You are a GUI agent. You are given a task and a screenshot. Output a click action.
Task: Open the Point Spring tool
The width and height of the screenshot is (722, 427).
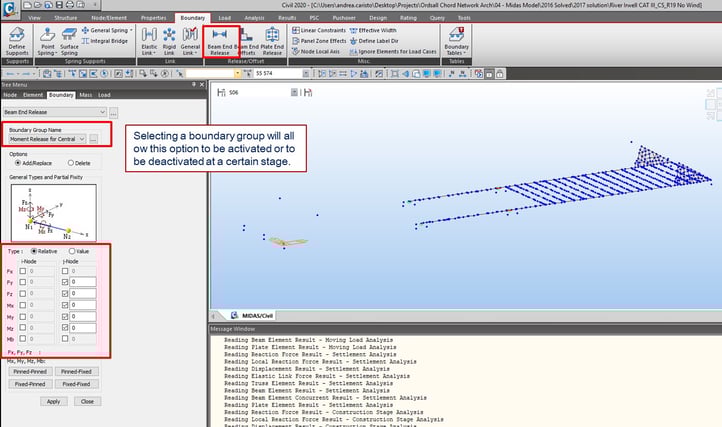(x=47, y=41)
